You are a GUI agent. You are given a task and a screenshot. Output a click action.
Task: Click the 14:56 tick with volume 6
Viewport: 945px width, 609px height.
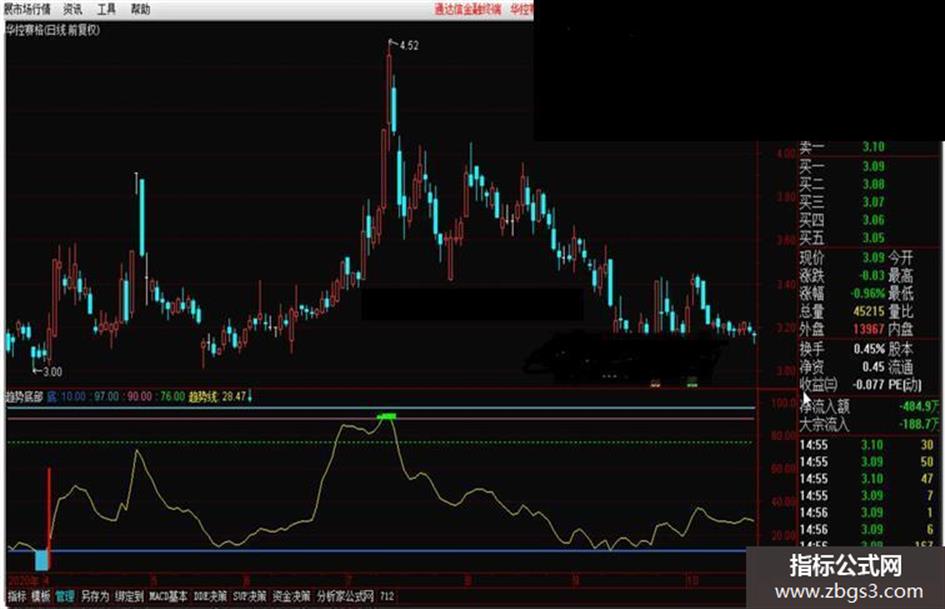point(866,529)
